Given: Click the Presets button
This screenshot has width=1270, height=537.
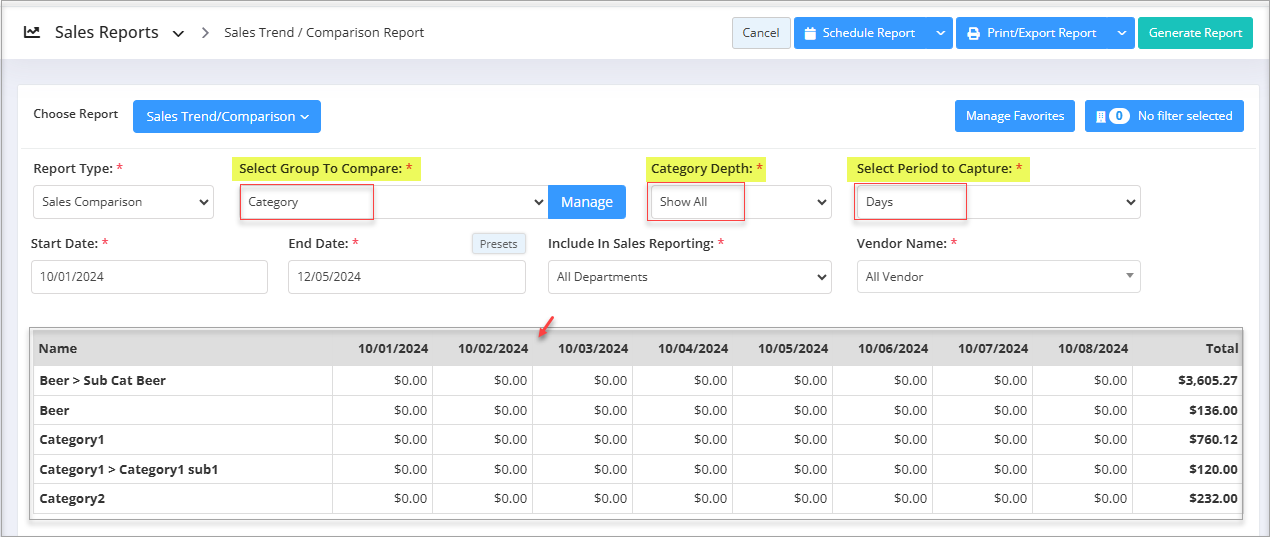Looking at the screenshot, I should click(499, 244).
